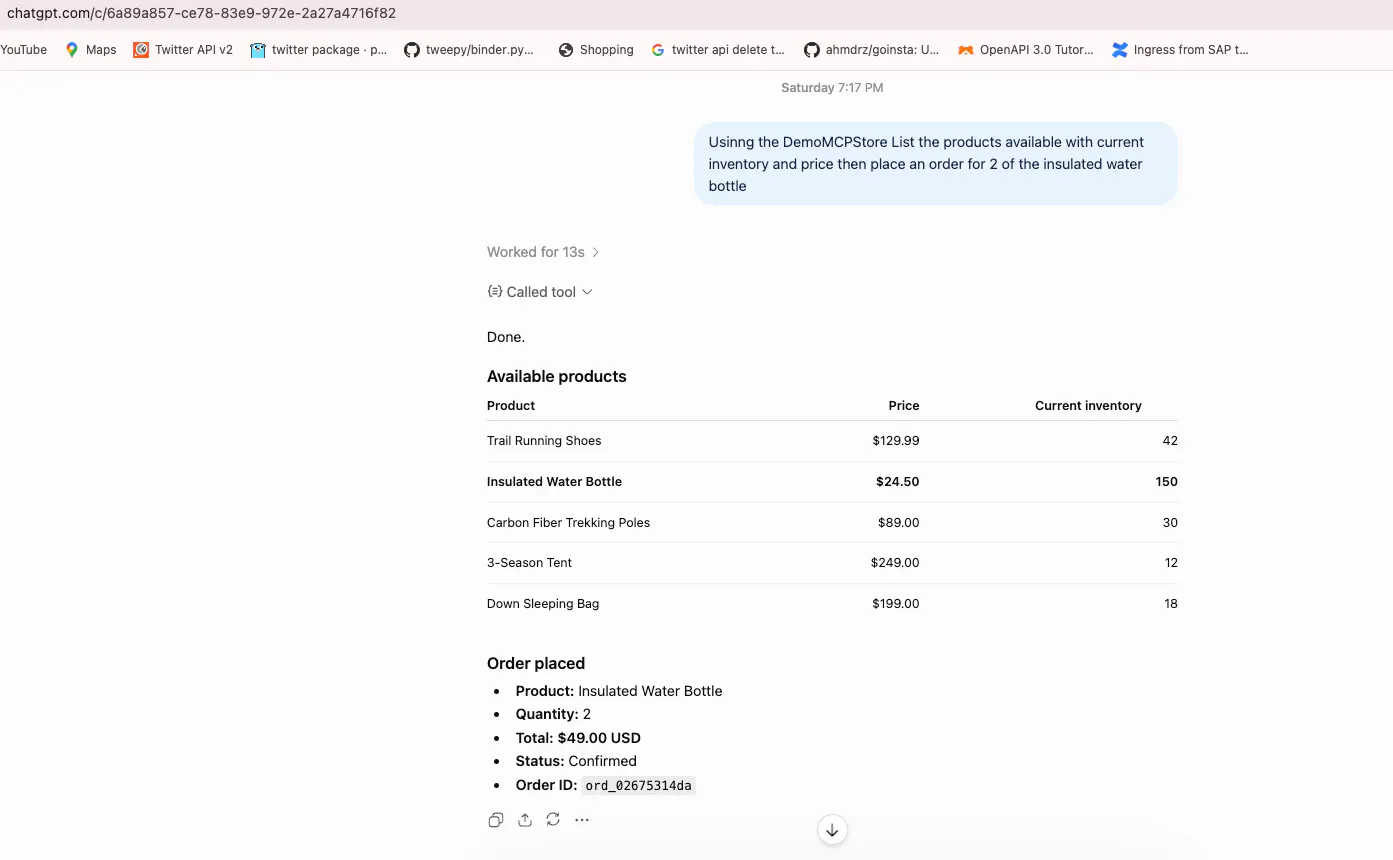Click the 'Down Sleeping Bag' cell
The width and height of the screenshot is (1393, 860).
(x=543, y=604)
